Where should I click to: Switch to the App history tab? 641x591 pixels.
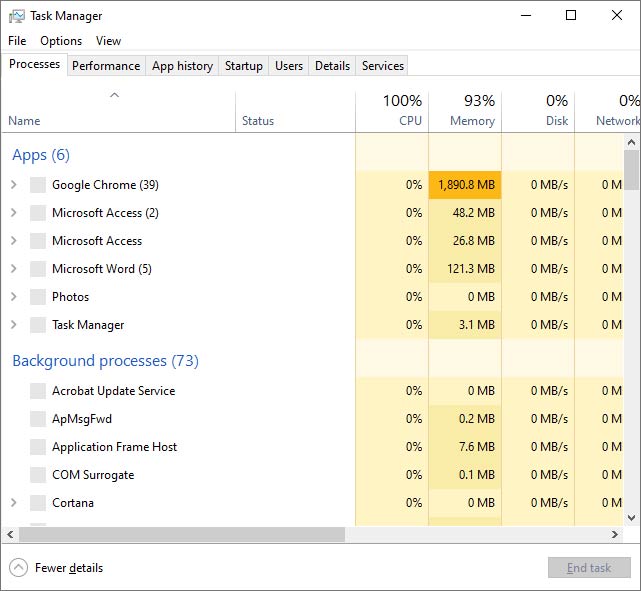pyautogui.click(x=182, y=66)
